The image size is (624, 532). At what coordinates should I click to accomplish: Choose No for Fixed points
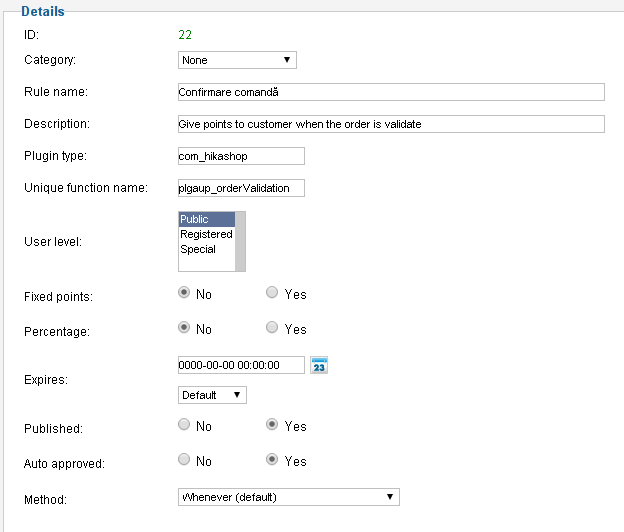point(184,294)
